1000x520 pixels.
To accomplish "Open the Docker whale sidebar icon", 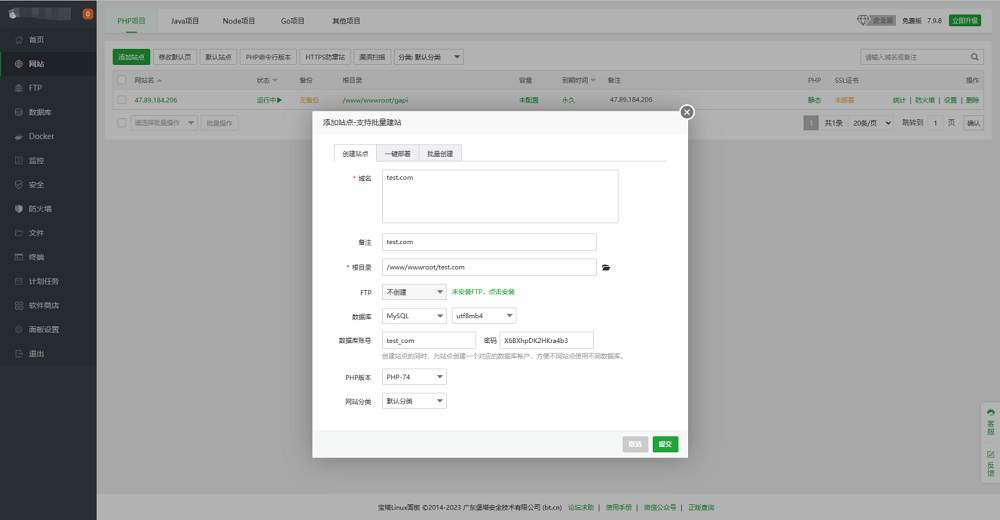I will [x=18, y=137].
